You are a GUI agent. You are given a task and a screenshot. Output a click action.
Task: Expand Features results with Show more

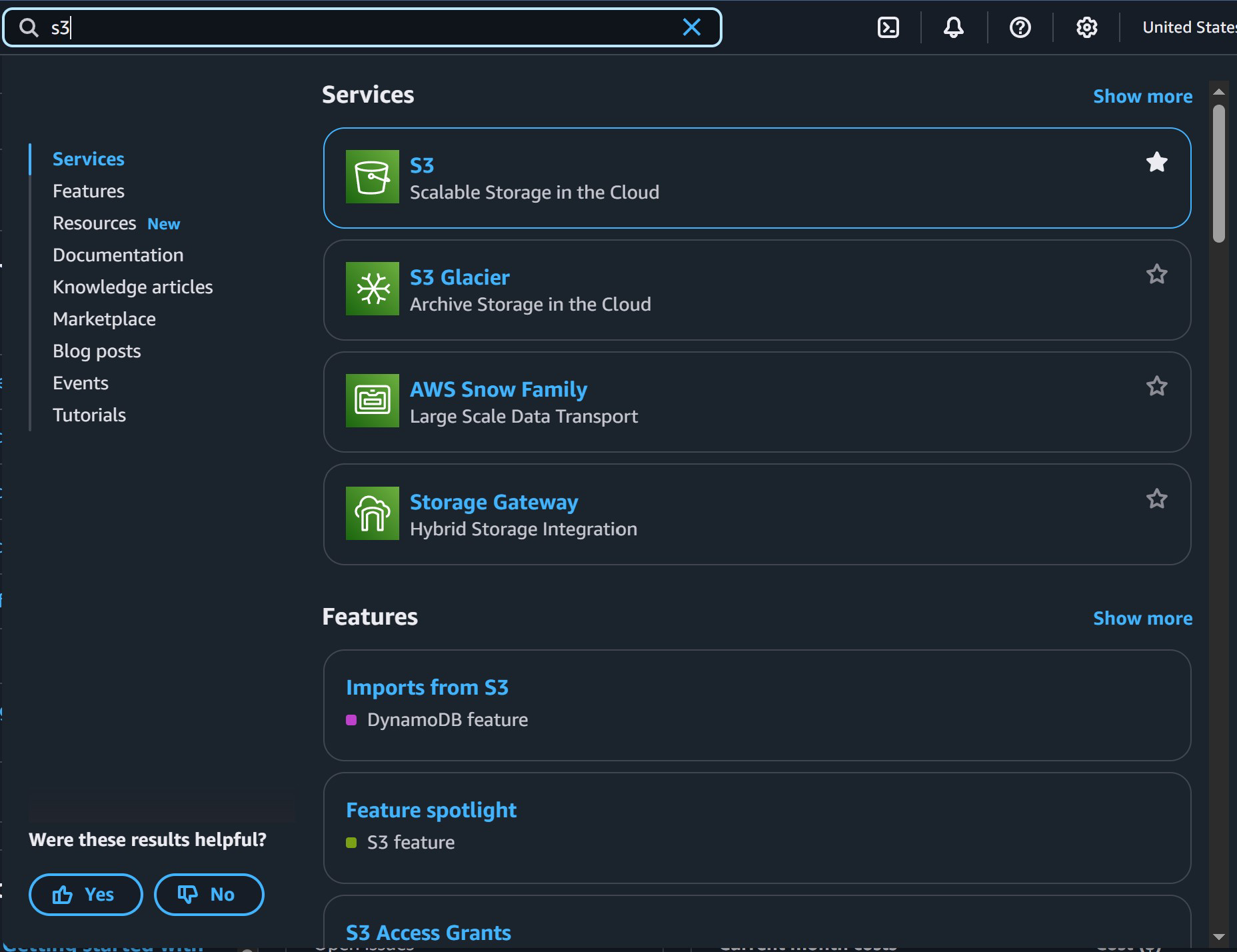pos(1142,618)
